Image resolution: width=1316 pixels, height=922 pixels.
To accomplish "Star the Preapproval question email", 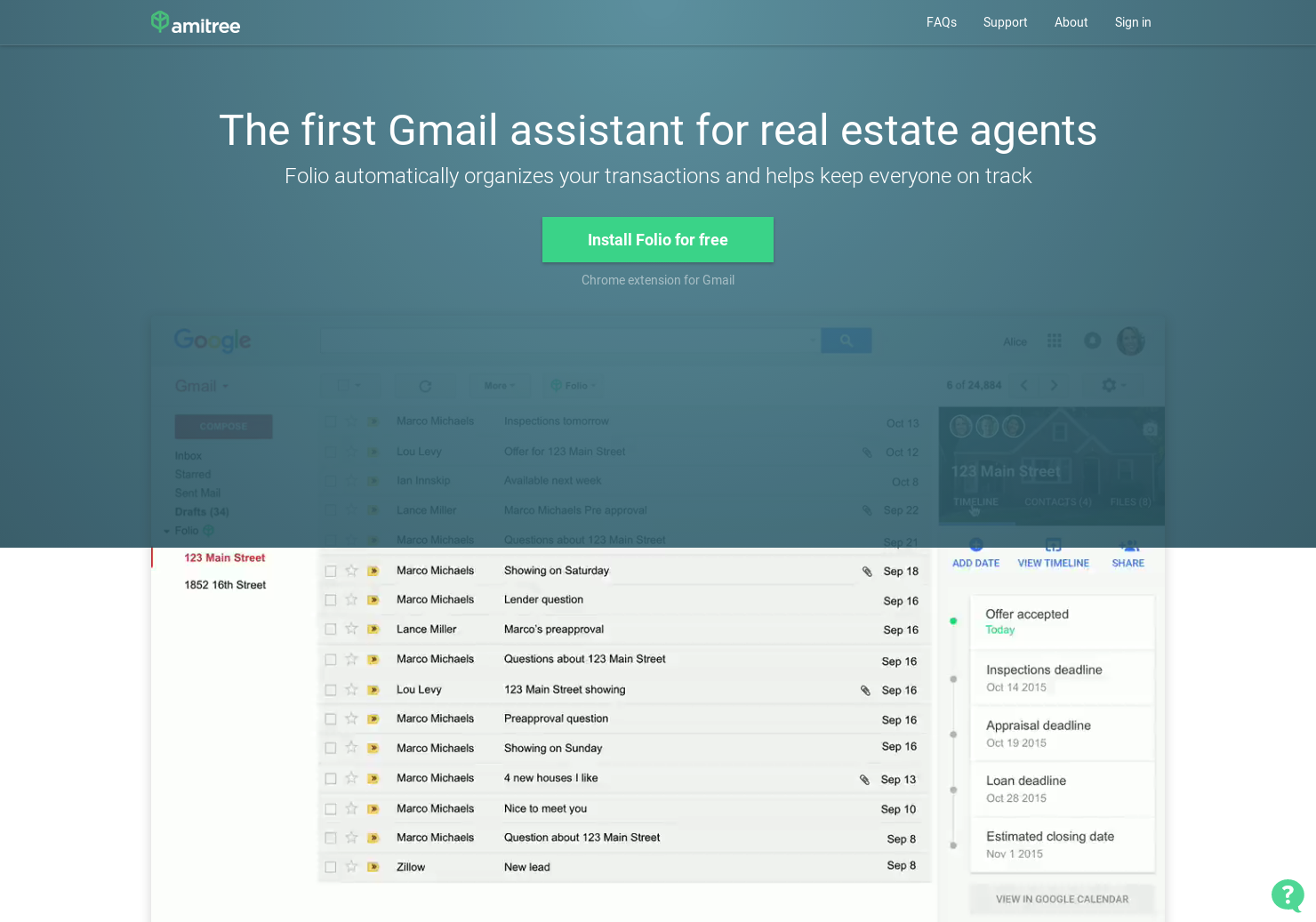I will pos(351,719).
